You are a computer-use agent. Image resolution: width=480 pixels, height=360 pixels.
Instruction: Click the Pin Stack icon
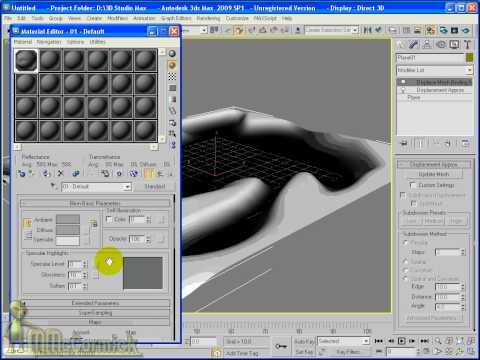[404, 143]
